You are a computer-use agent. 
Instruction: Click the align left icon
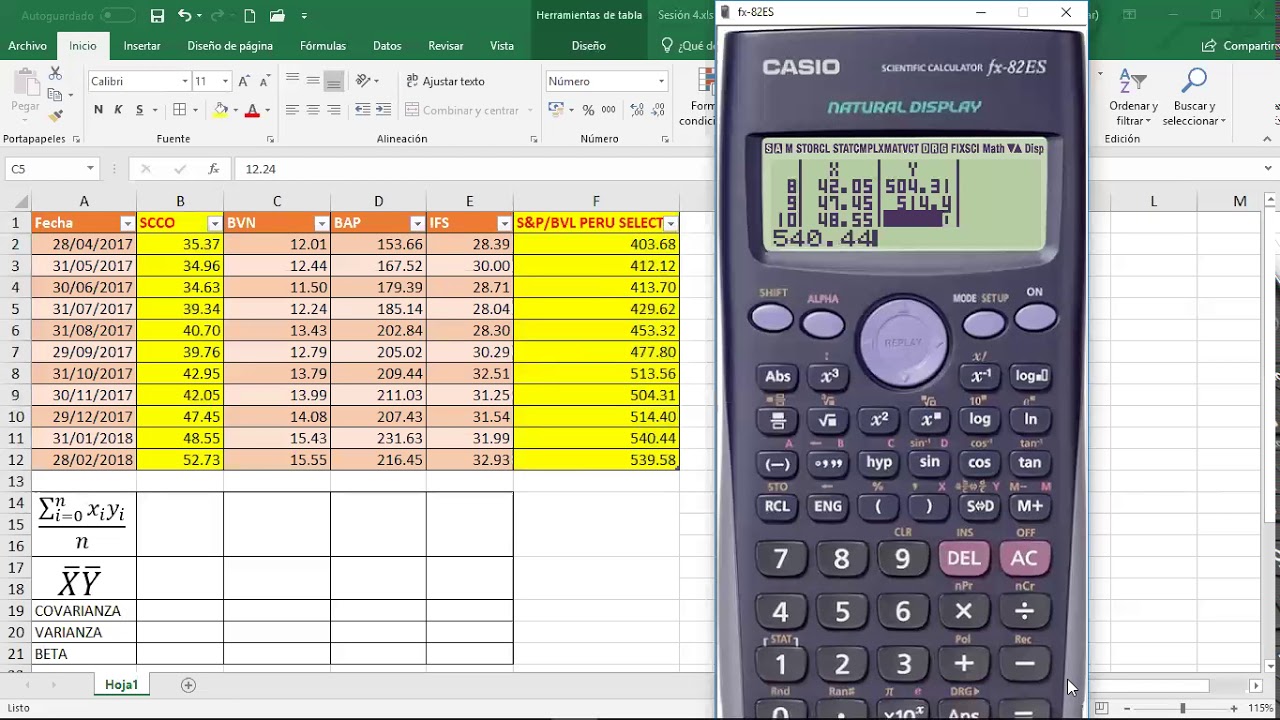292,110
